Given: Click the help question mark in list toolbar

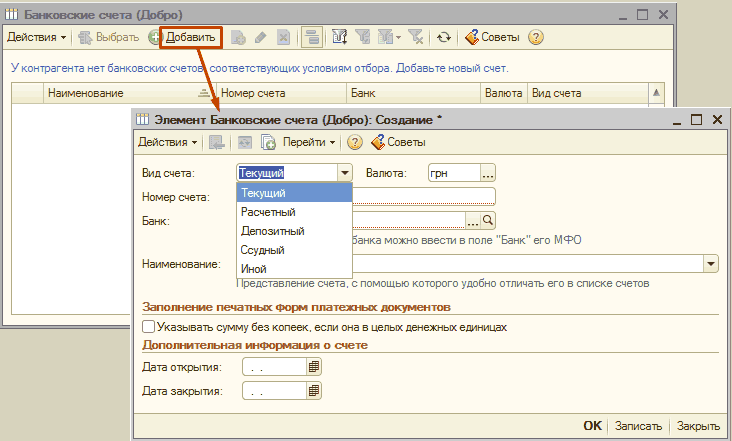Looking at the screenshot, I should point(536,37).
